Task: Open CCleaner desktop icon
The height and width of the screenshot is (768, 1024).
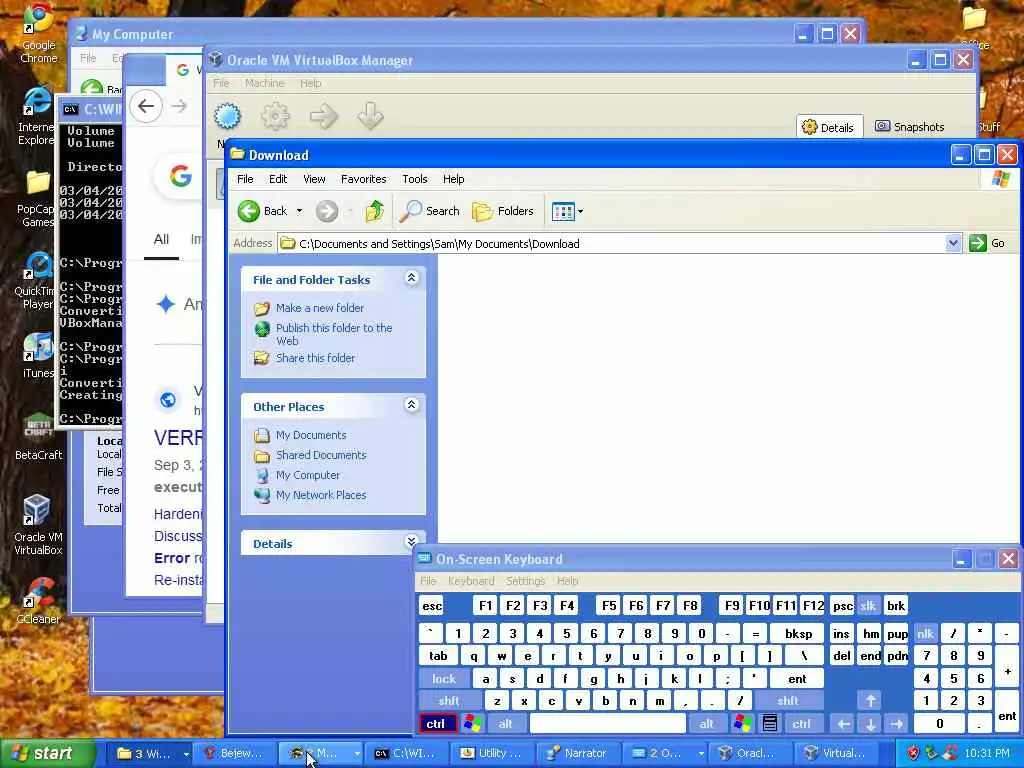Action: [x=39, y=601]
